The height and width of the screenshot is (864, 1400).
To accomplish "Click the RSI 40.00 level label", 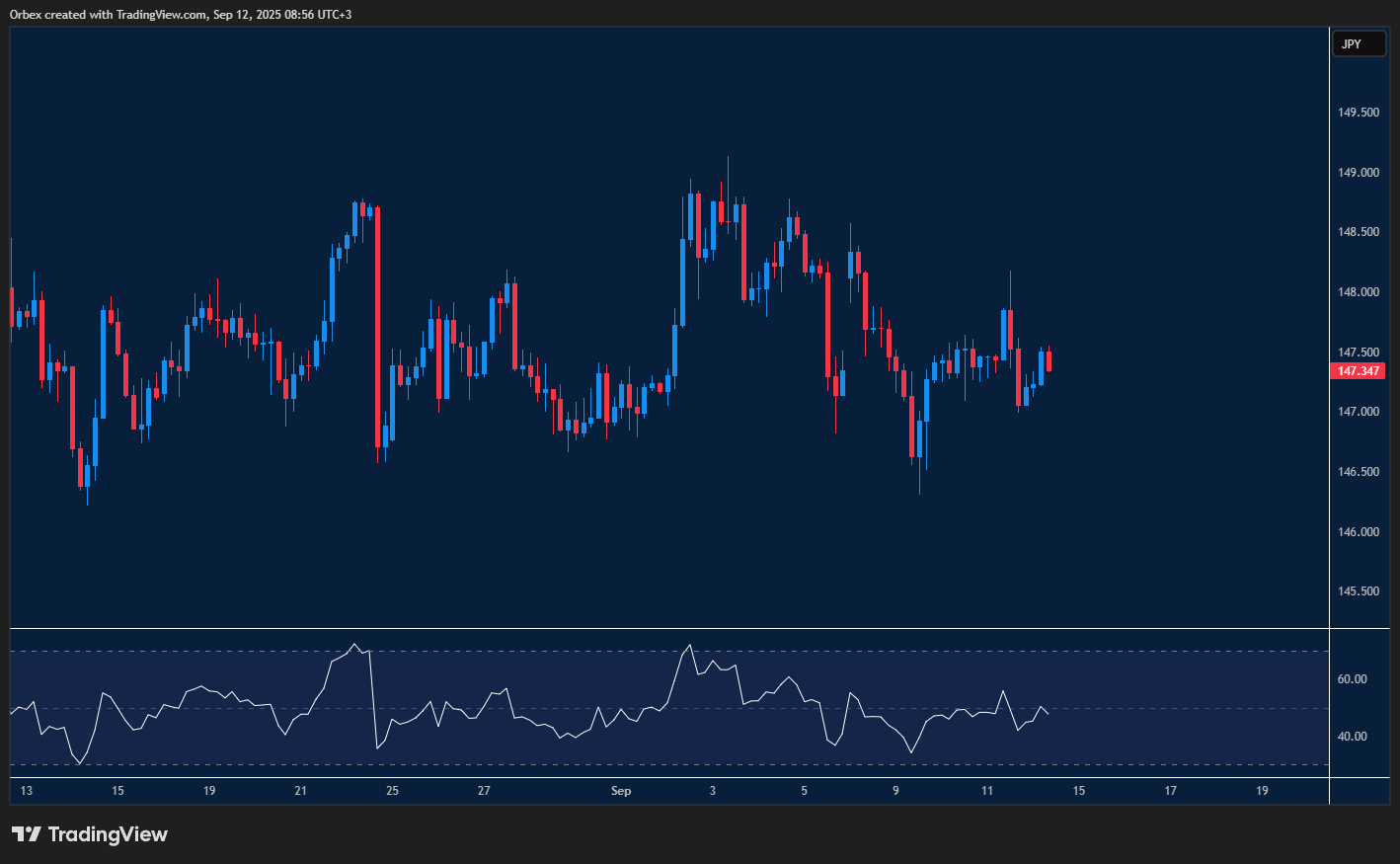I will pyautogui.click(x=1352, y=737).
